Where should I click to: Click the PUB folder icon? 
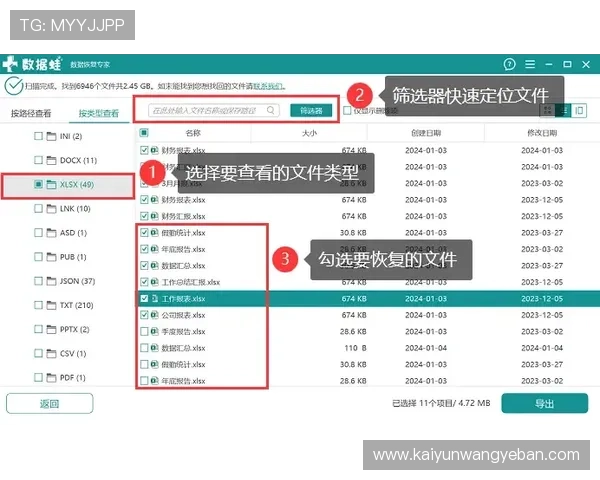51,257
